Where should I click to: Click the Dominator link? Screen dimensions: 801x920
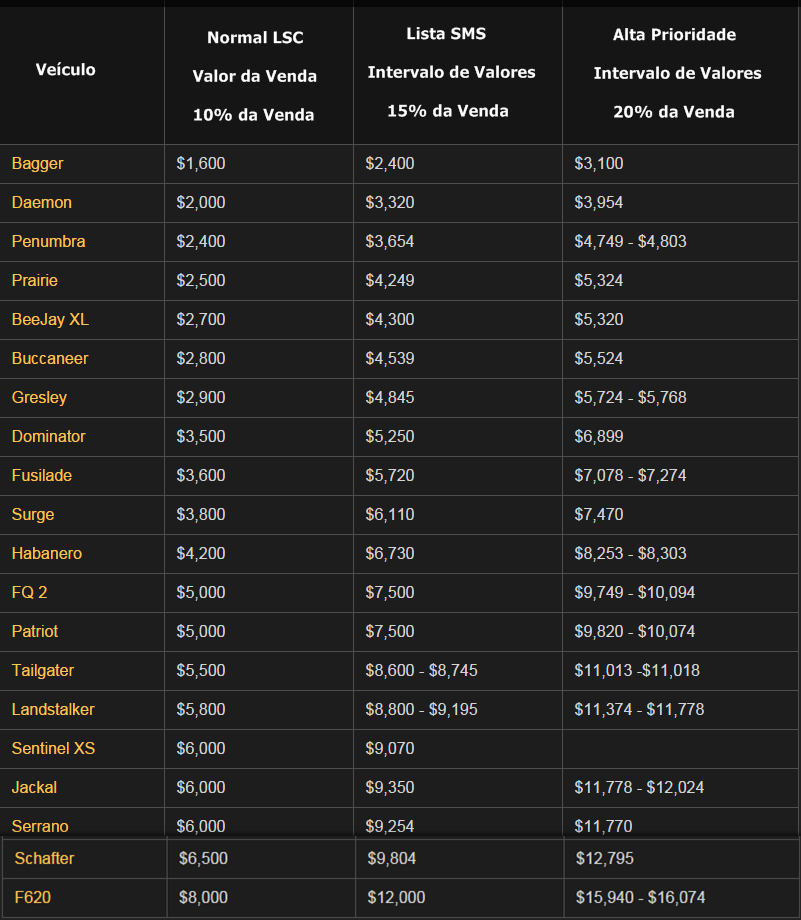[49, 436]
